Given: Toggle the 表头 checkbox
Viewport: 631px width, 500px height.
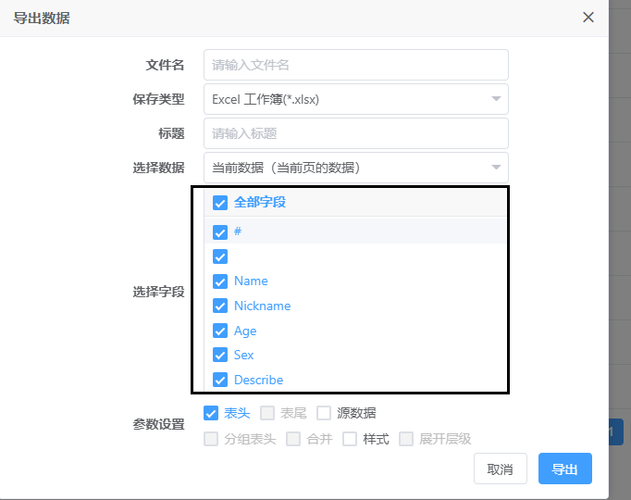Looking at the screenshot, I should point(211,413).
